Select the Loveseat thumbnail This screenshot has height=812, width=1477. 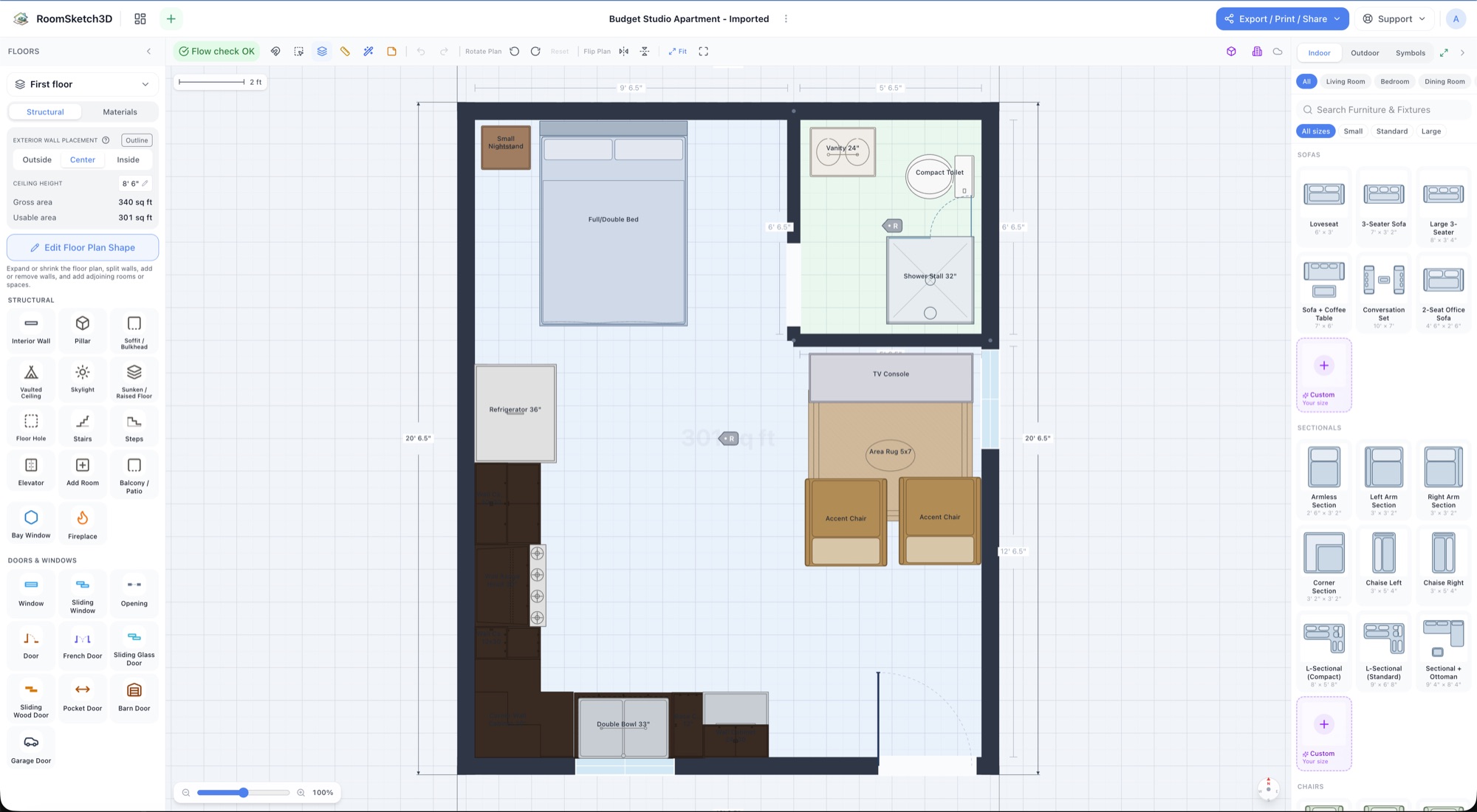(x=1323, y=193)
